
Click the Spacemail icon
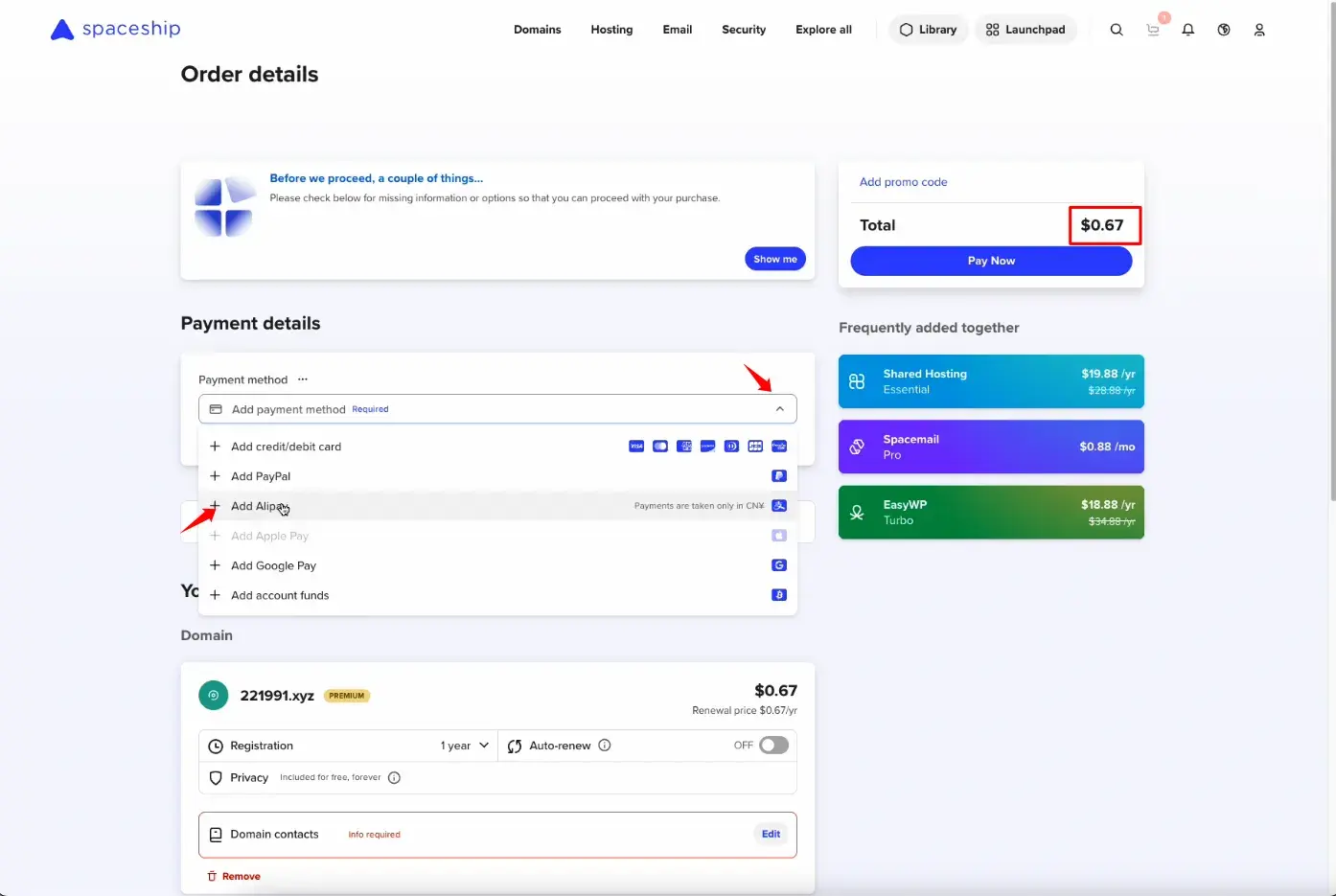point(857,447)
